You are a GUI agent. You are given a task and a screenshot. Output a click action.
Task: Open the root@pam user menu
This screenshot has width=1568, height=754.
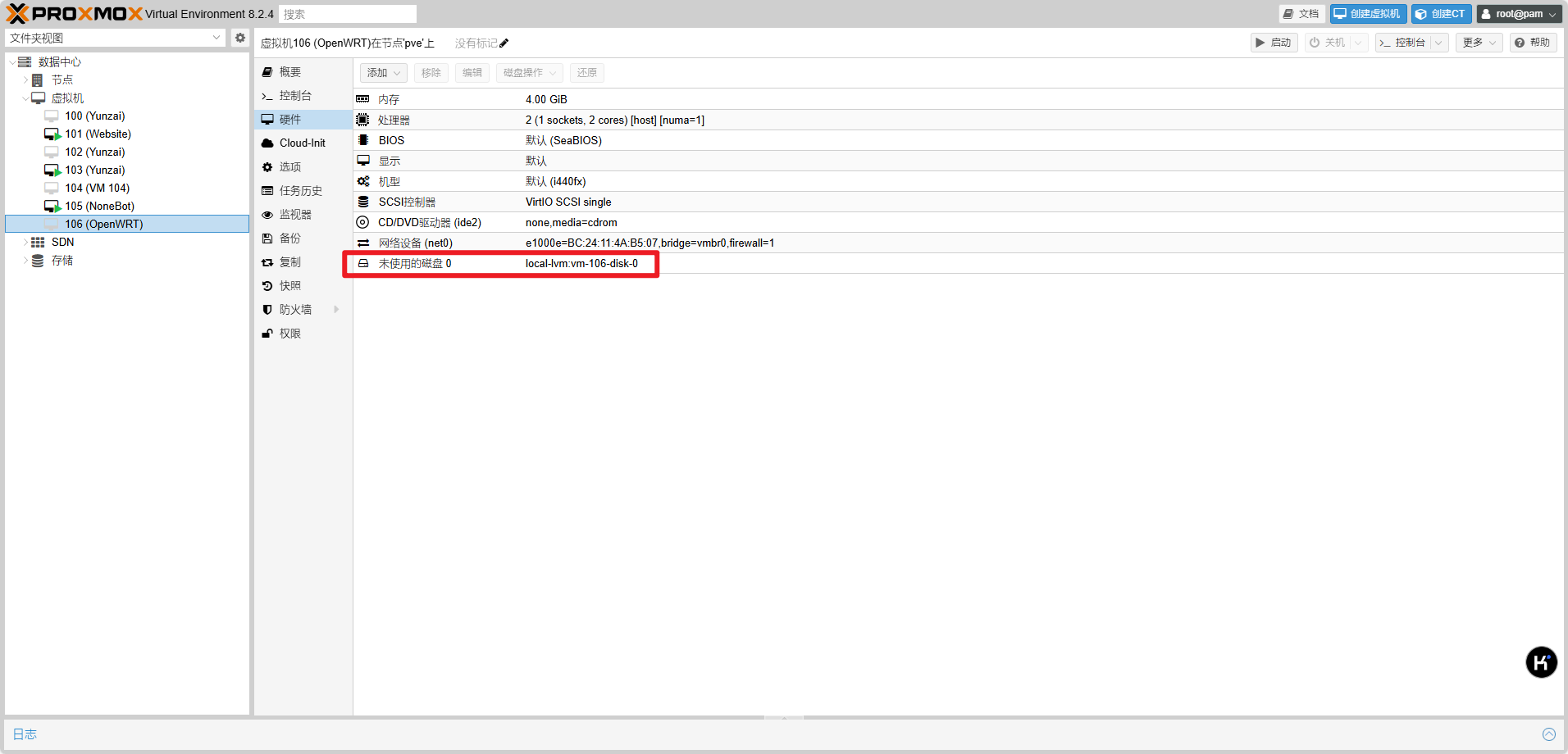(1519, 14)
